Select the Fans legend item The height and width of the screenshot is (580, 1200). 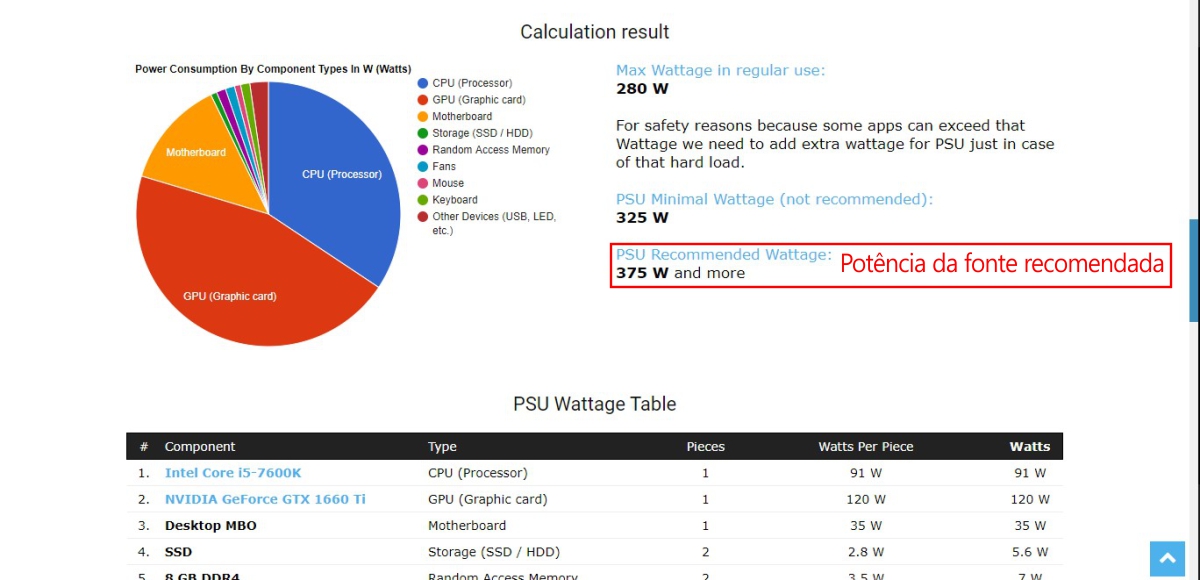436,167
